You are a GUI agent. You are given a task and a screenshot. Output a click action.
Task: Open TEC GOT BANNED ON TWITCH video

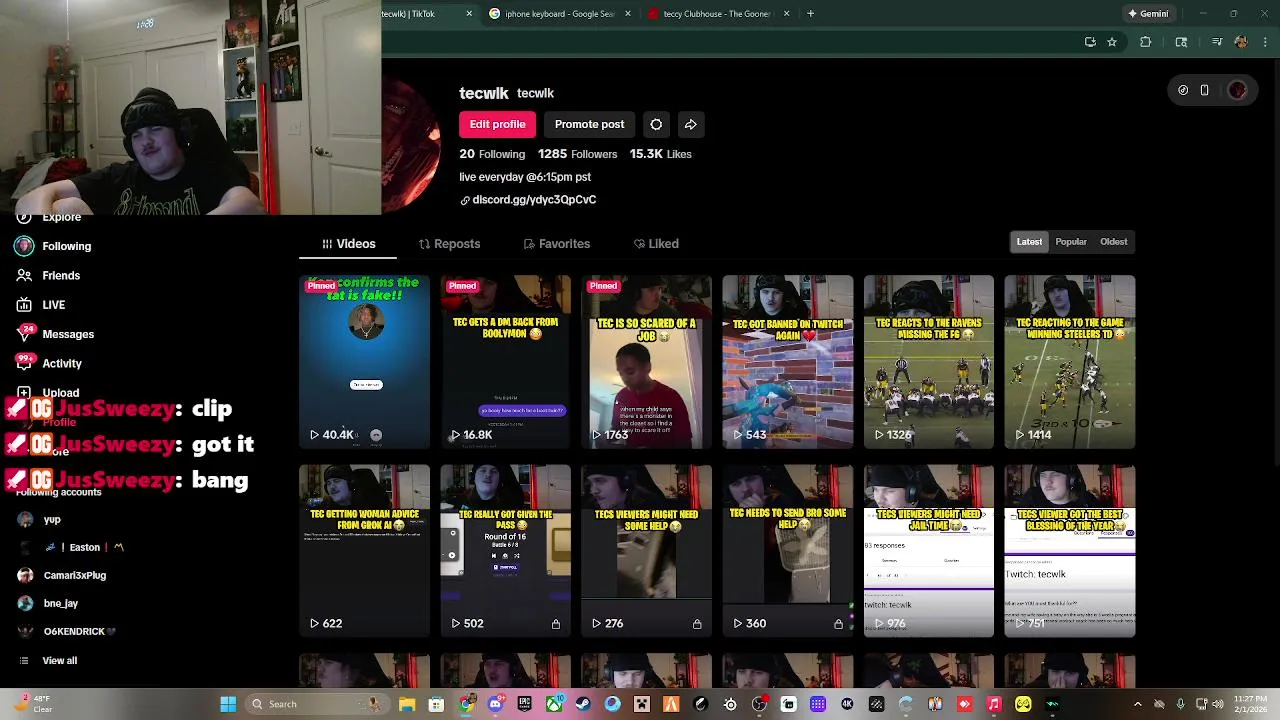[788, 362]
